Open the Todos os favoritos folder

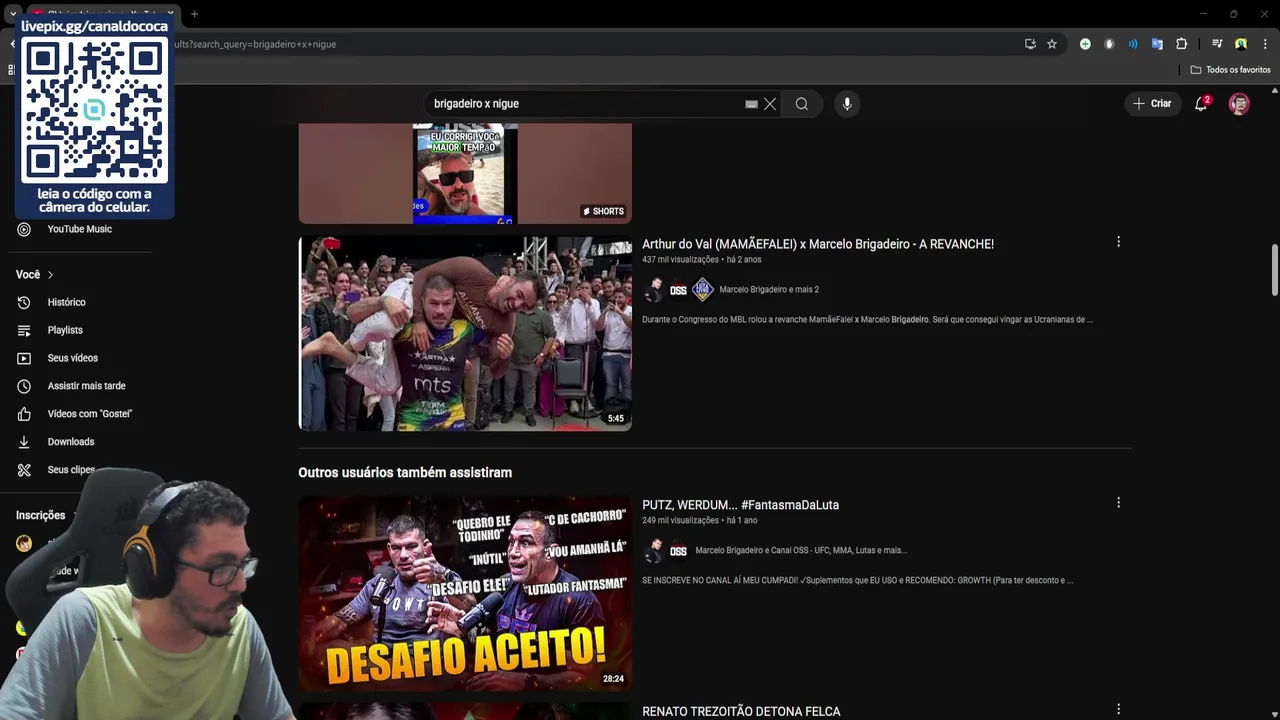1230,70
